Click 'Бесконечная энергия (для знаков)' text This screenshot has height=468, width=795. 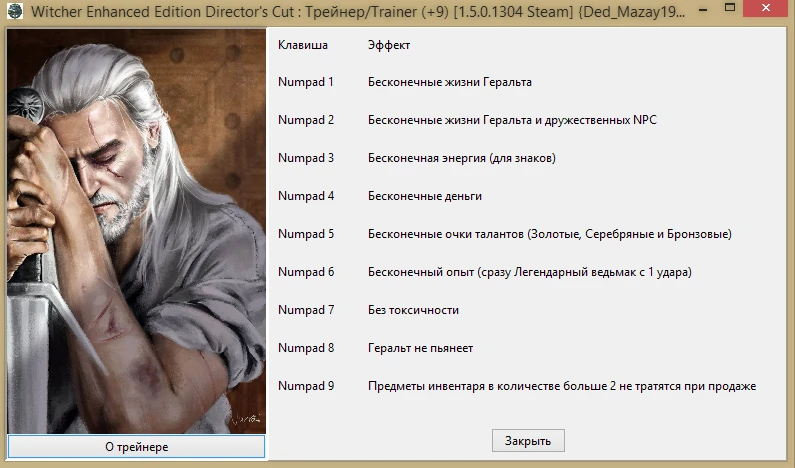(461, 158)
